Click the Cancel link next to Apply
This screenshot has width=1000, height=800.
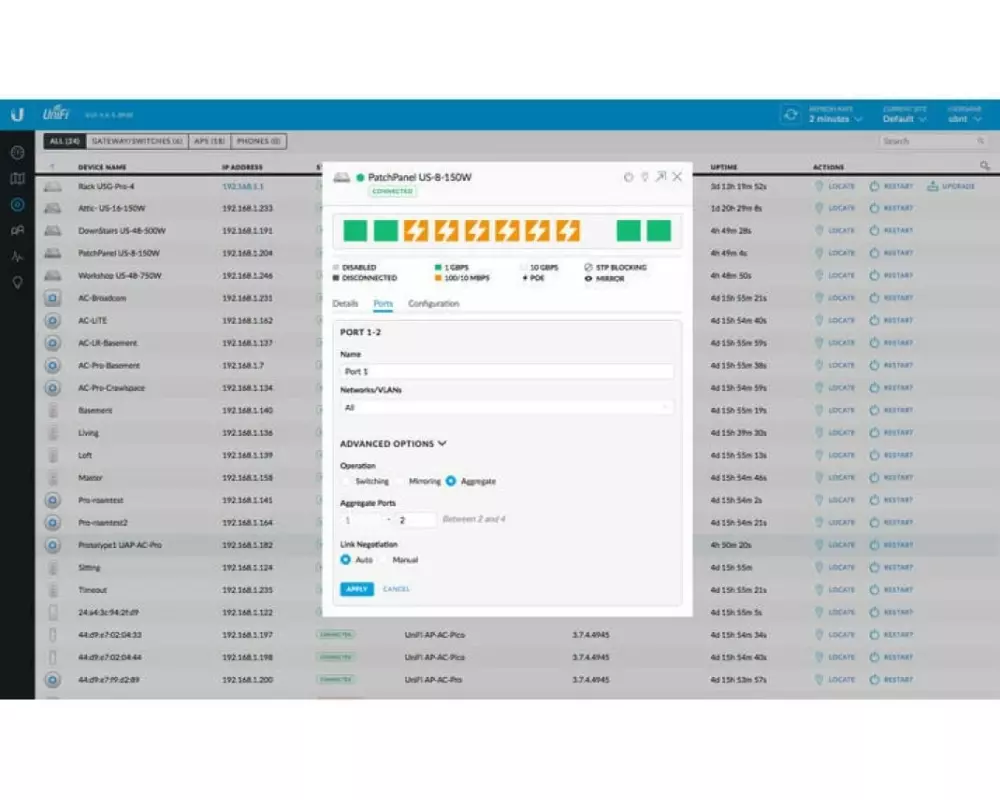396,589
